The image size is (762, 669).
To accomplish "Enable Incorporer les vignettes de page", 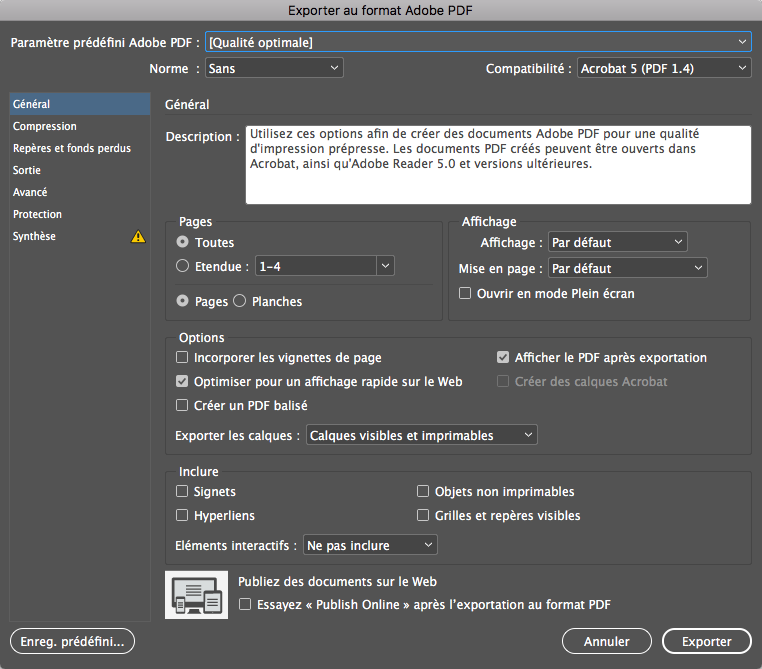I will click(182, 357).
